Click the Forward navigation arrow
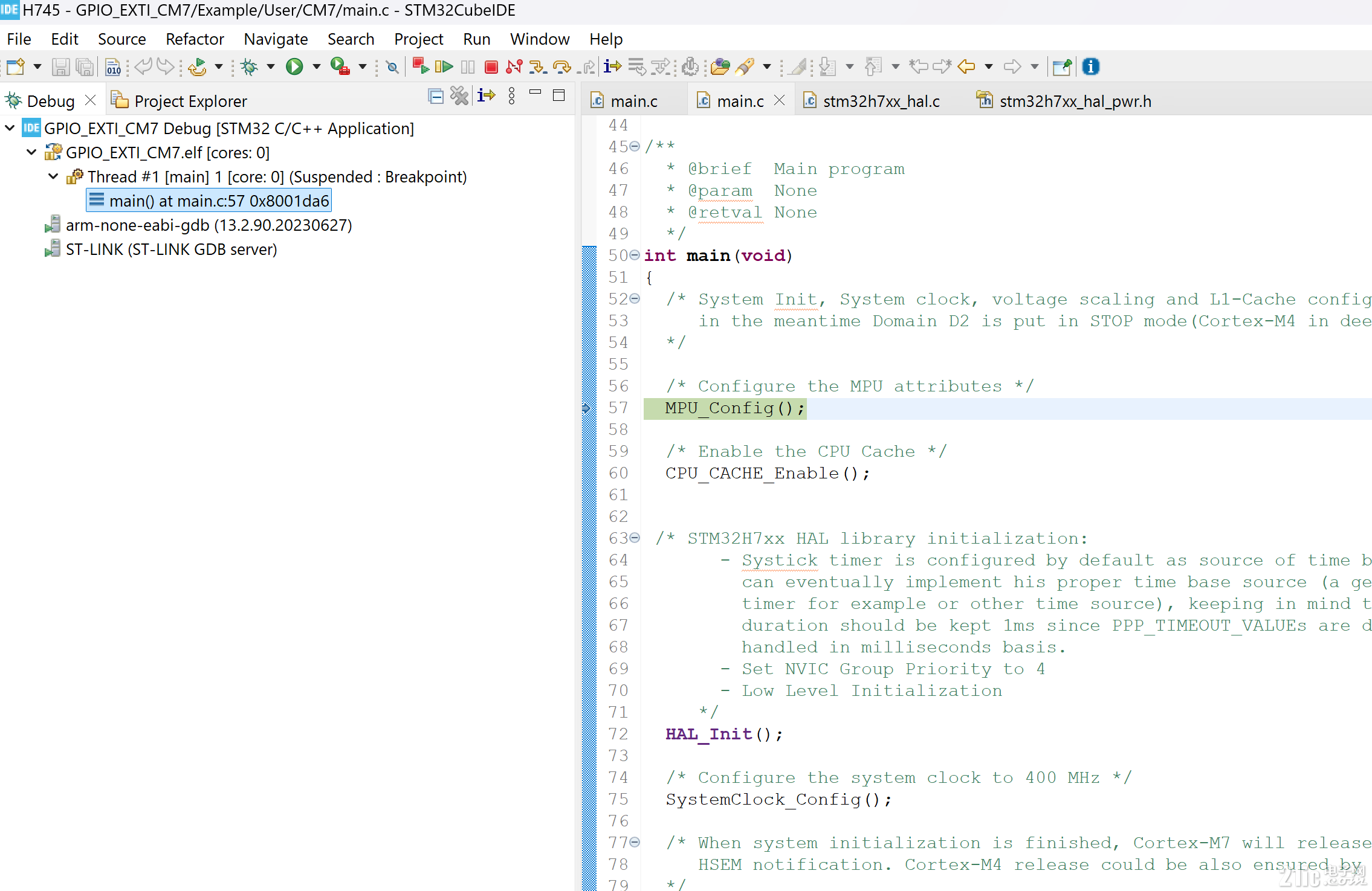 pyautogui.click(x=1012, y=66)
